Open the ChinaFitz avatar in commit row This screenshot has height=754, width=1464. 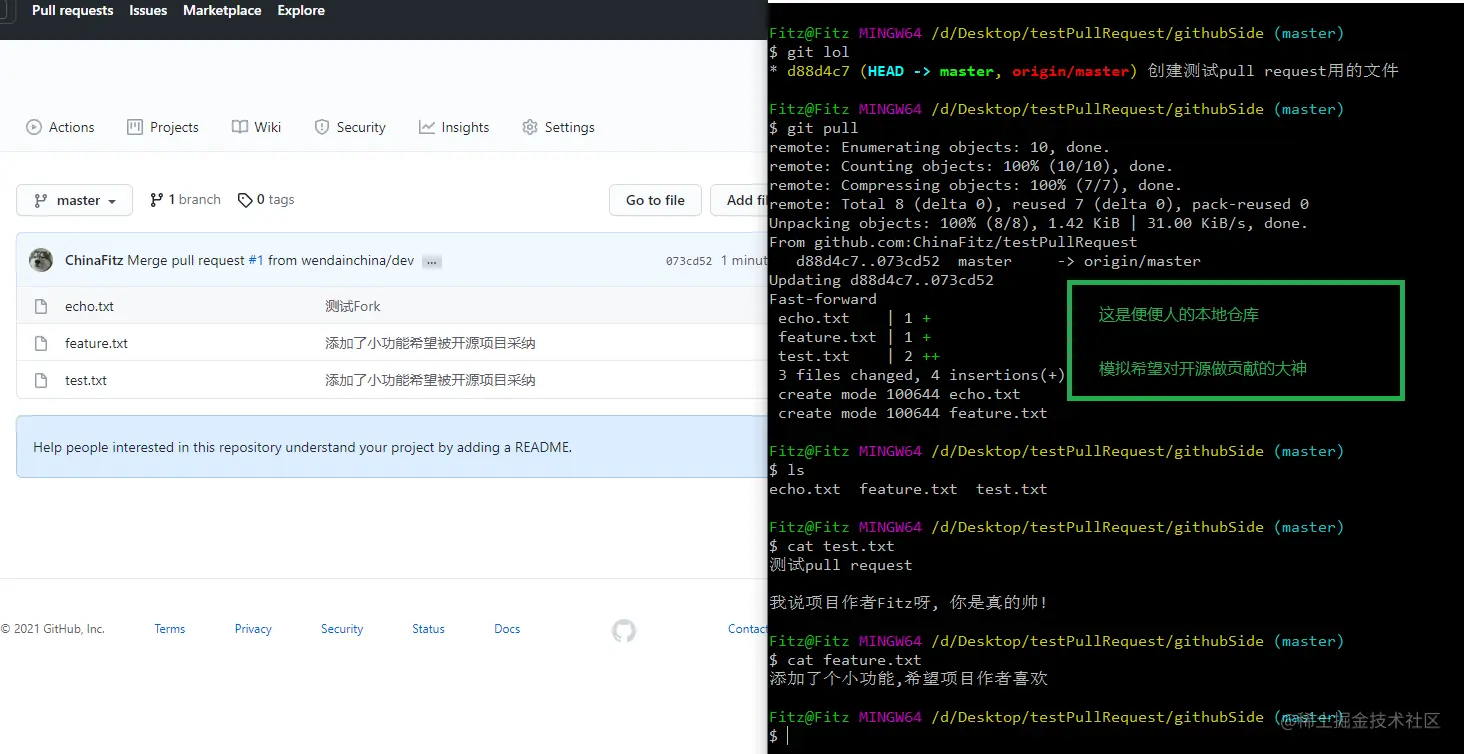click(x=41, y=260)
